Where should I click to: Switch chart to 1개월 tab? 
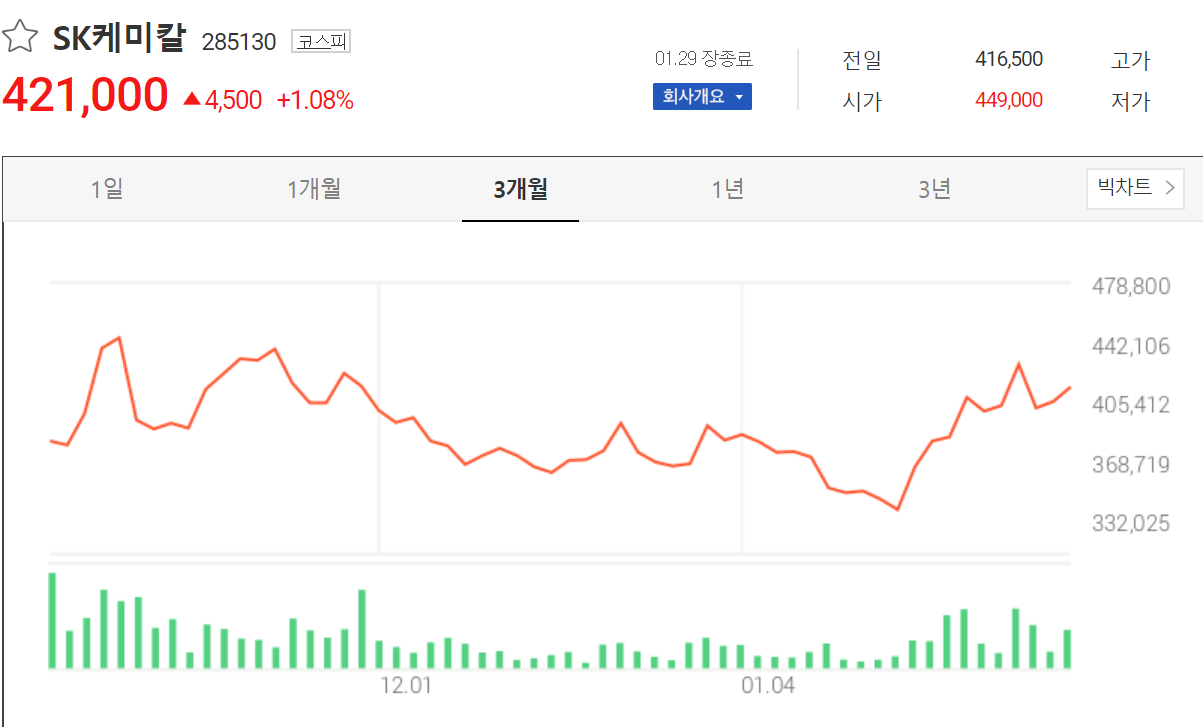coord(314,189)
